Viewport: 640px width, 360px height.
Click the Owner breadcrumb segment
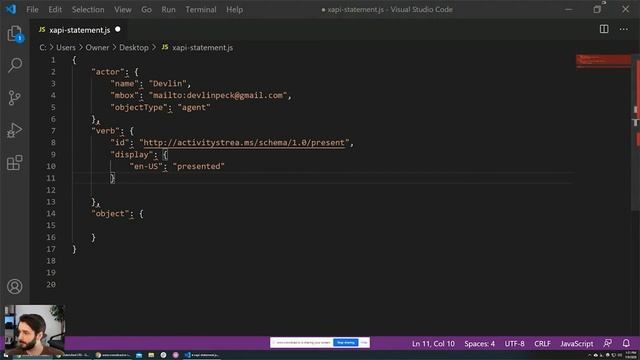click(97, 47)
